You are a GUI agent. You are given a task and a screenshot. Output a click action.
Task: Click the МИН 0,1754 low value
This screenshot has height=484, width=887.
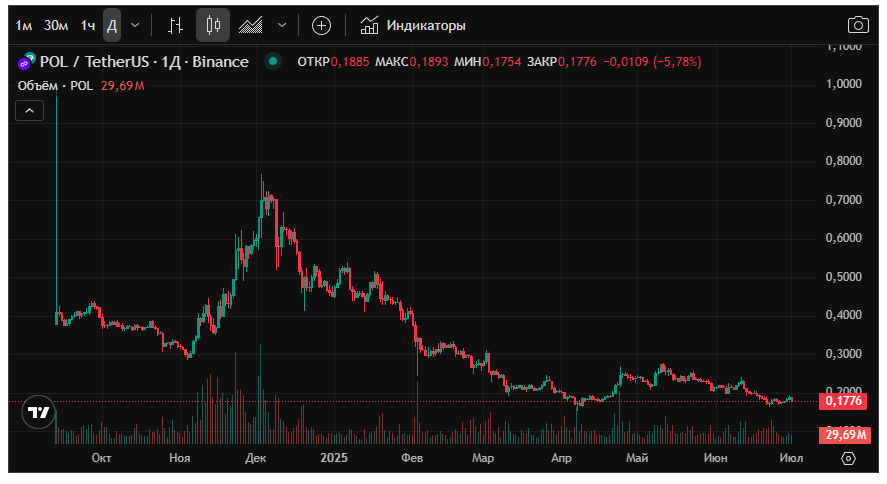488,62
